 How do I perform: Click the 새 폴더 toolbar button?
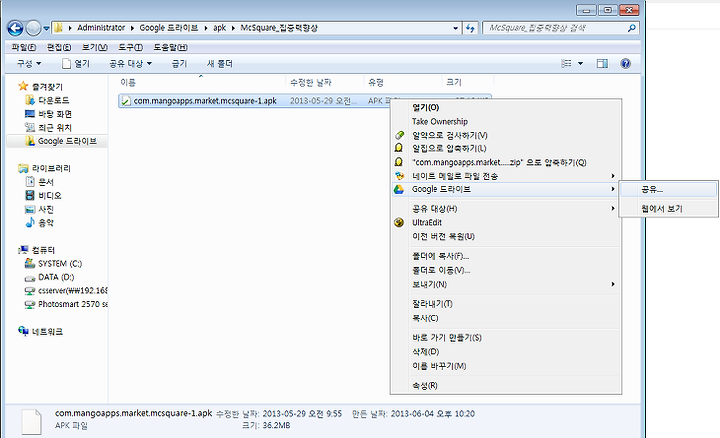pyautogui.click(x=219, y=63)
